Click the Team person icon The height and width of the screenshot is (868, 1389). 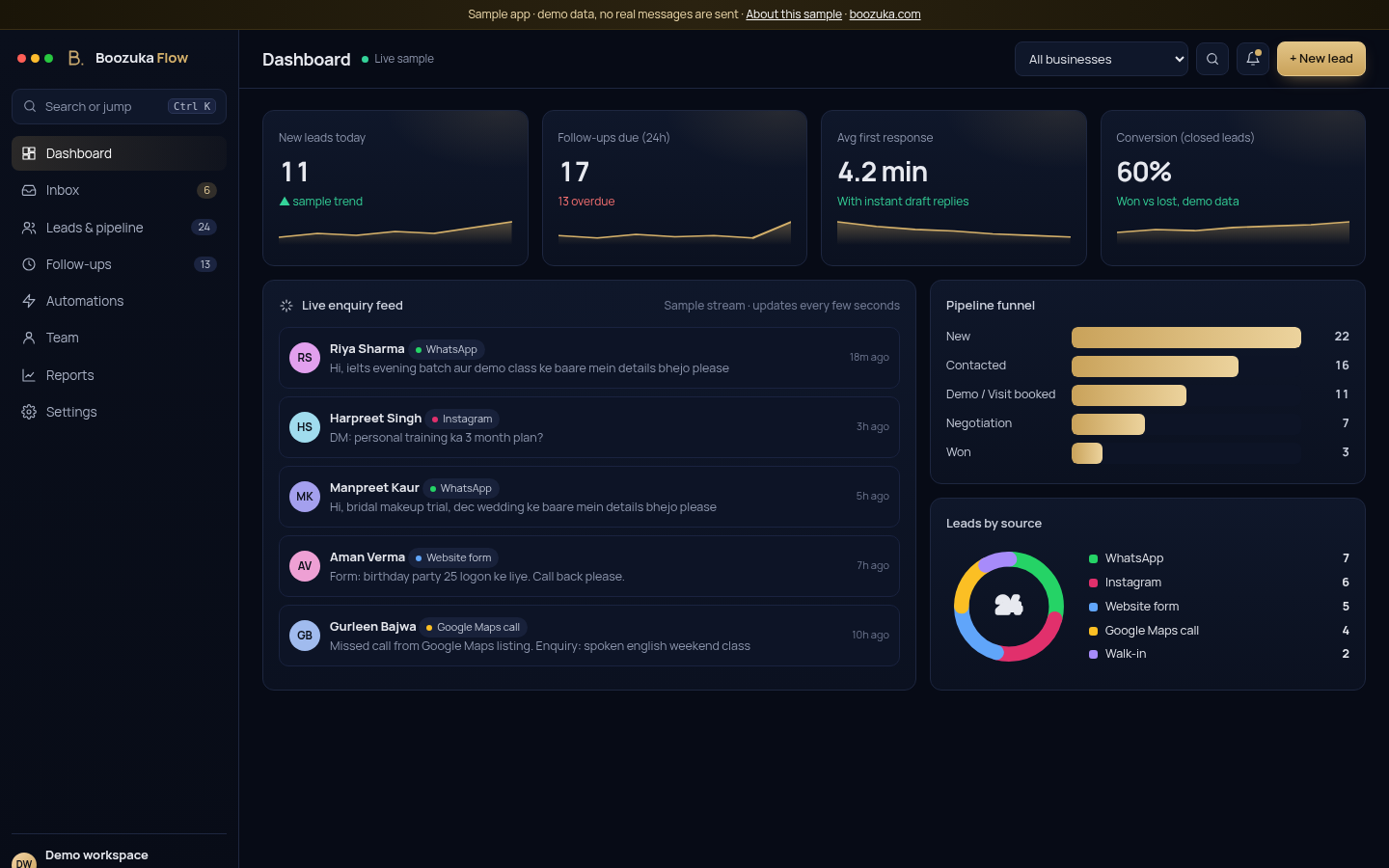coord(29,338)
